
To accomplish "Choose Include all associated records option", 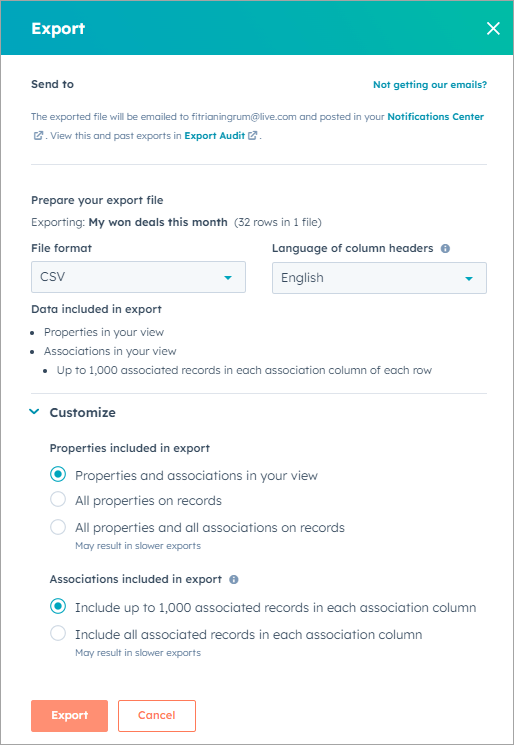I will (x=58, y=633).
